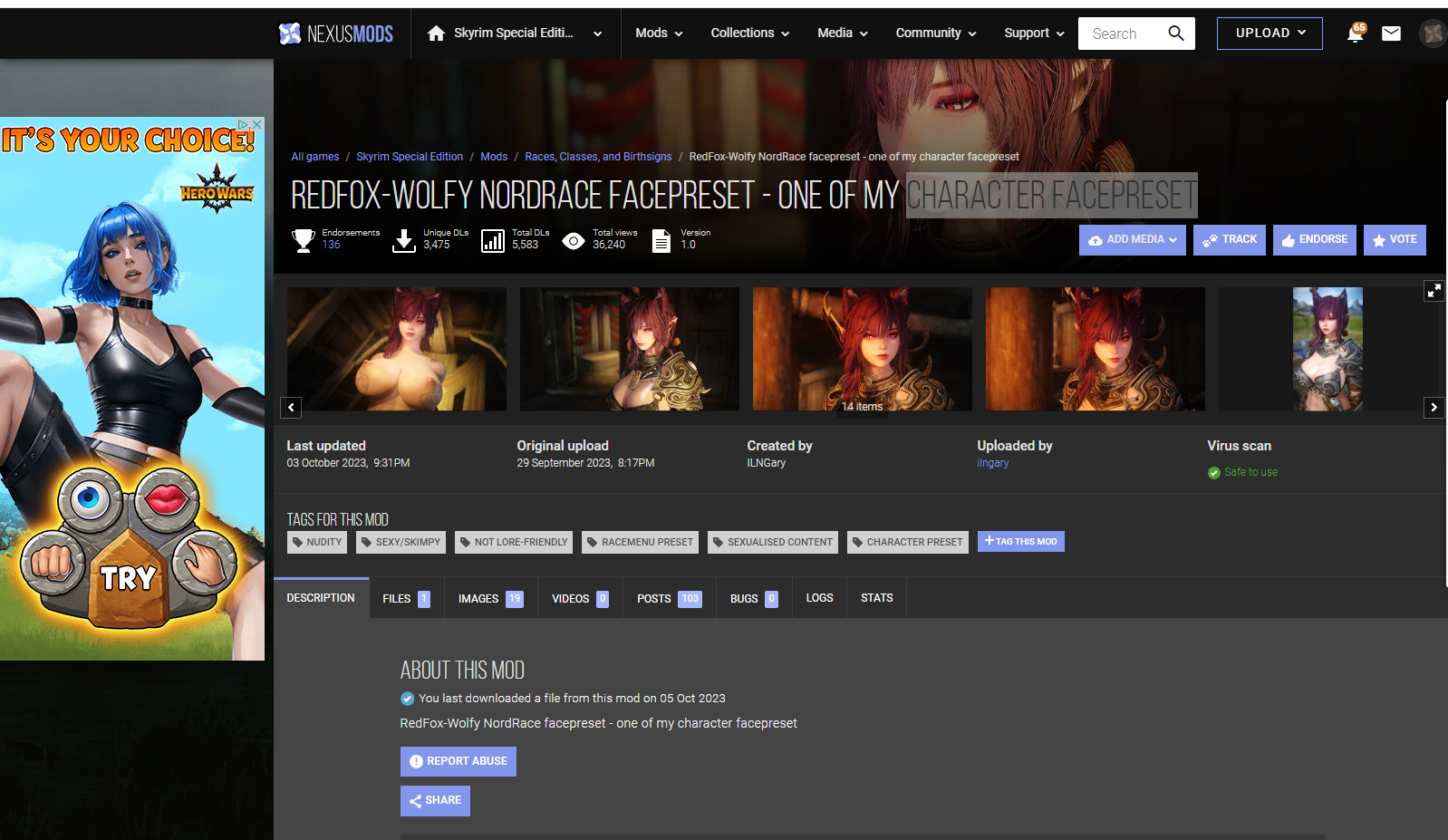Open Races, Classes, and Birthsigns category
This screenshot has height=840, width=1448.
click(598, 157)
